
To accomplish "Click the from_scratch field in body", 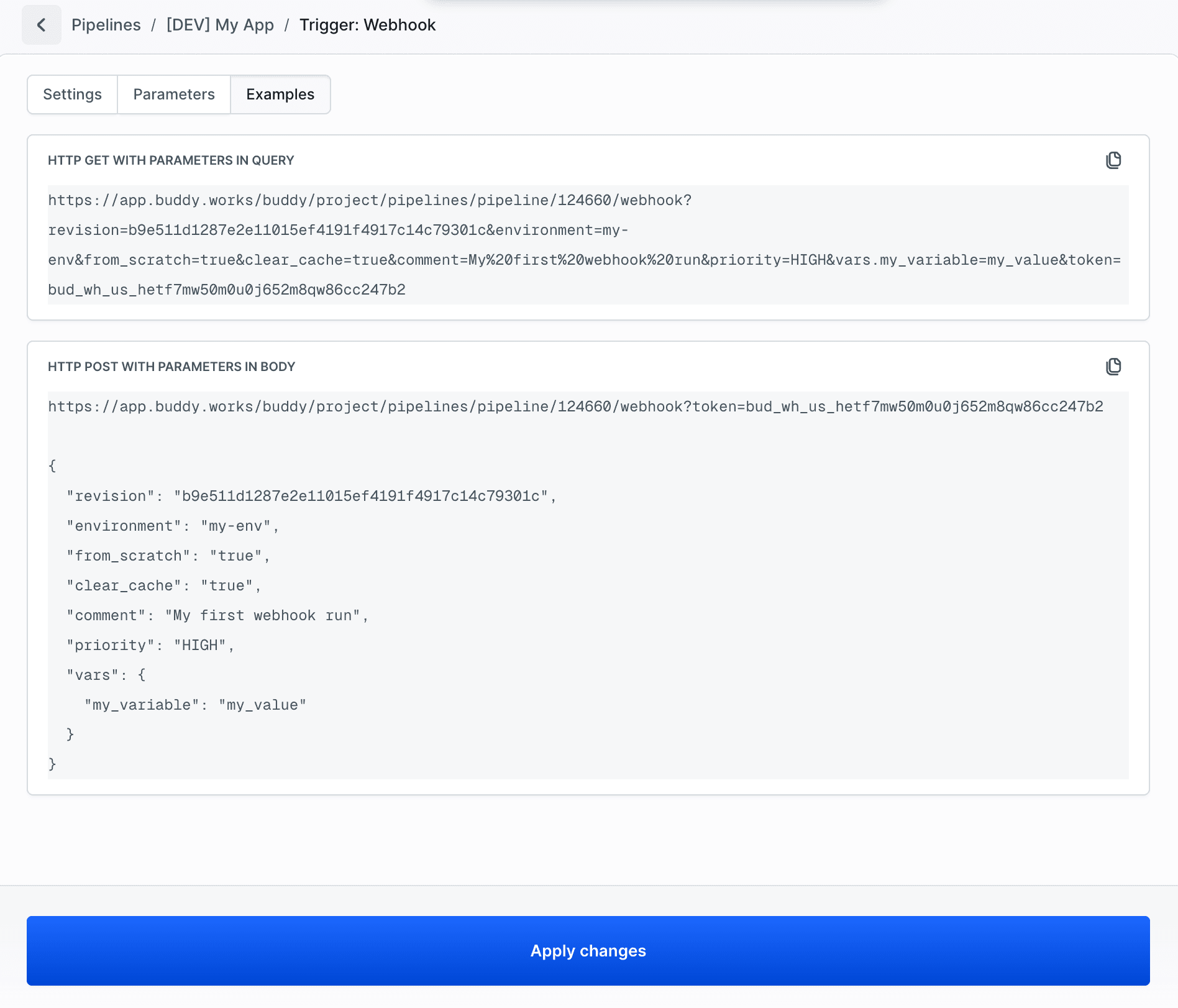I will [168, 555].
